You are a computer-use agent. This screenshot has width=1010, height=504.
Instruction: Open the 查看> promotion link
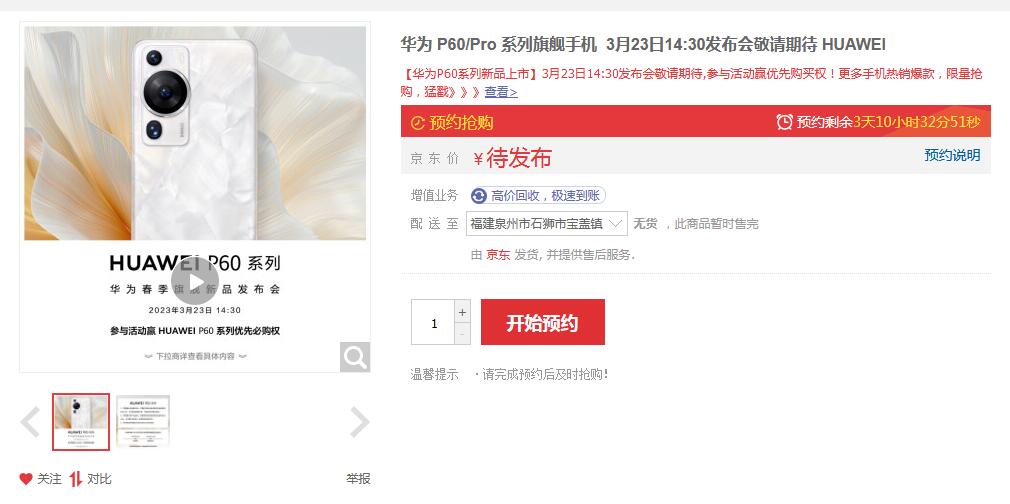pyautogui.click(x=500, y=92)
